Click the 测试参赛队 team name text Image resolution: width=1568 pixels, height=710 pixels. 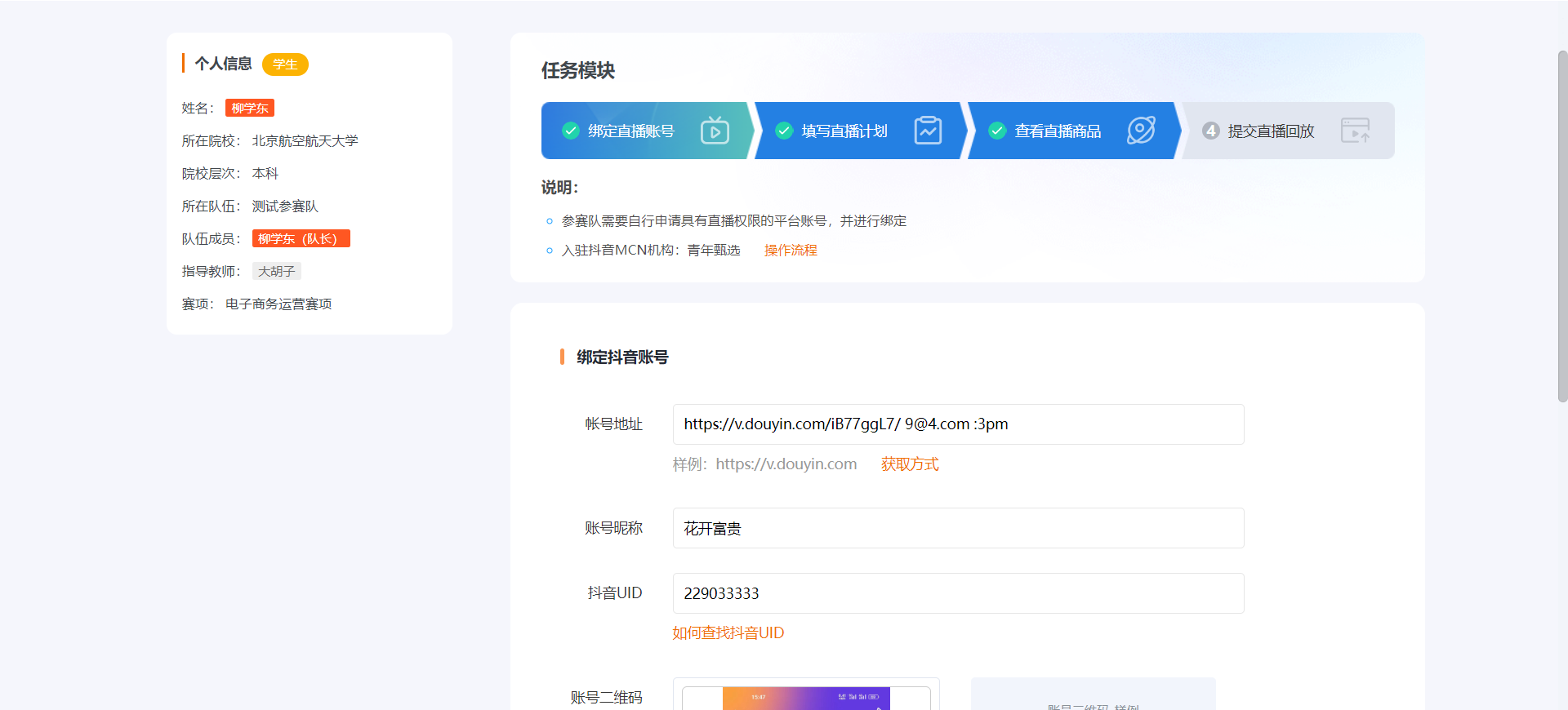285,206
